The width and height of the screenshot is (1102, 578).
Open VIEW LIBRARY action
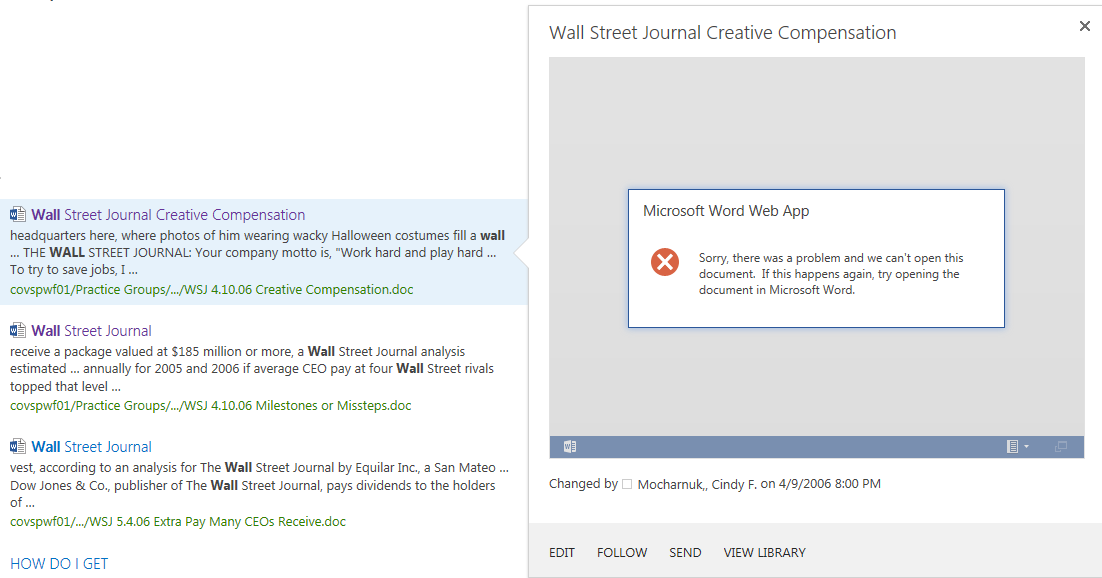[765, 553]
